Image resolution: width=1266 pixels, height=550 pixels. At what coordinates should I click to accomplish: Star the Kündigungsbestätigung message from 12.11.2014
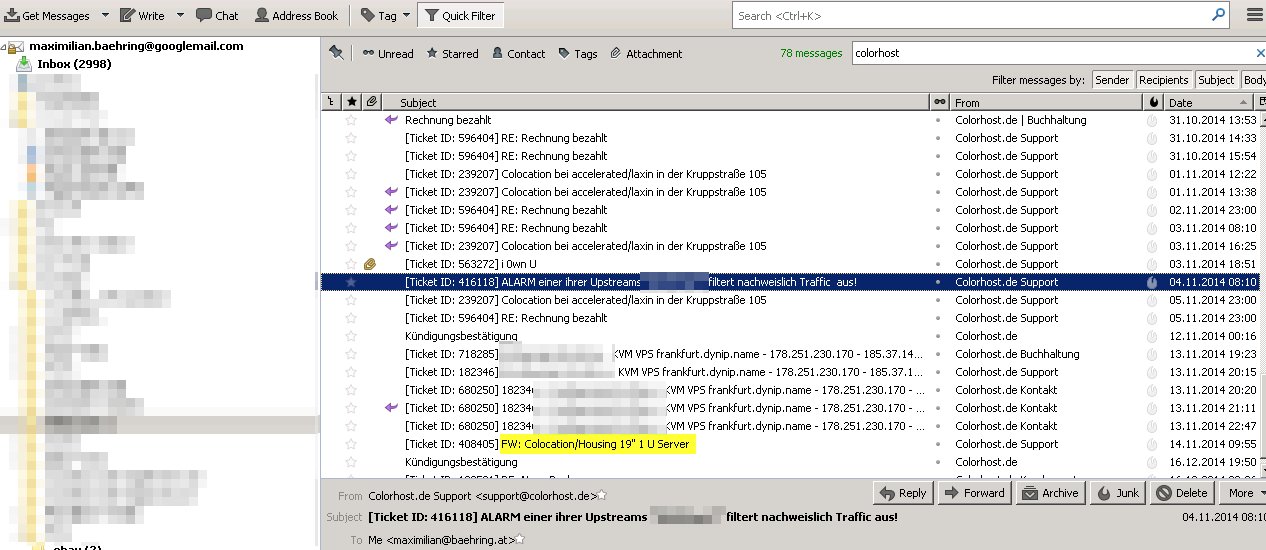[x=351, y=336]
